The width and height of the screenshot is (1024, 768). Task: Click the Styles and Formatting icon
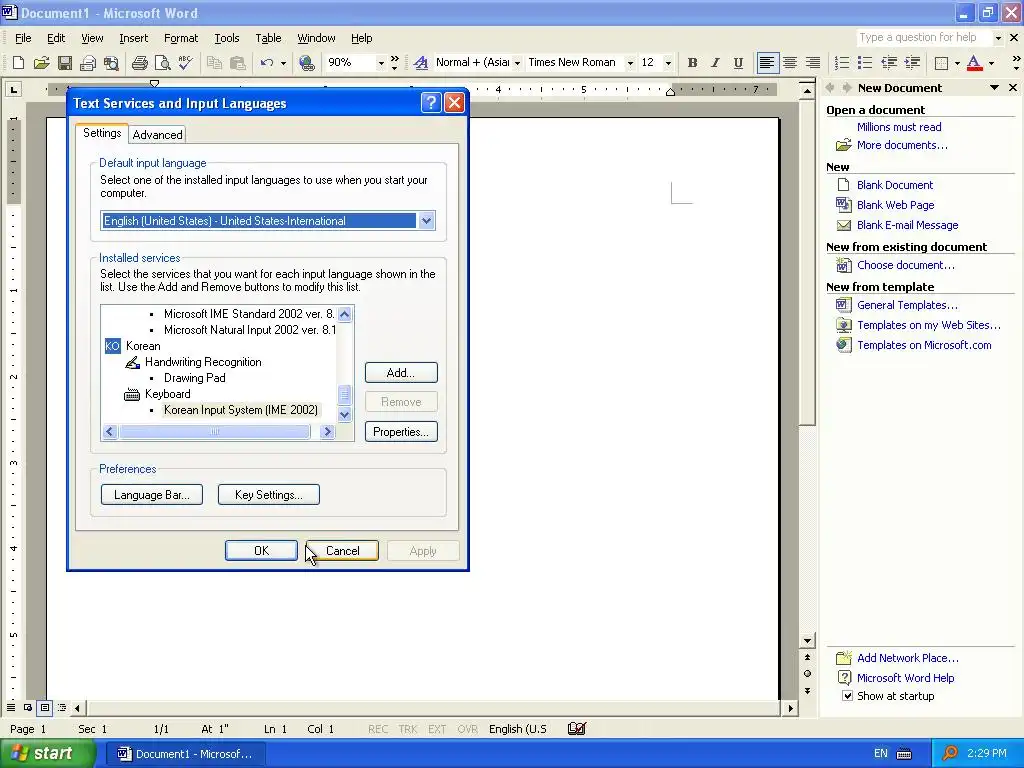pos(421,63)
